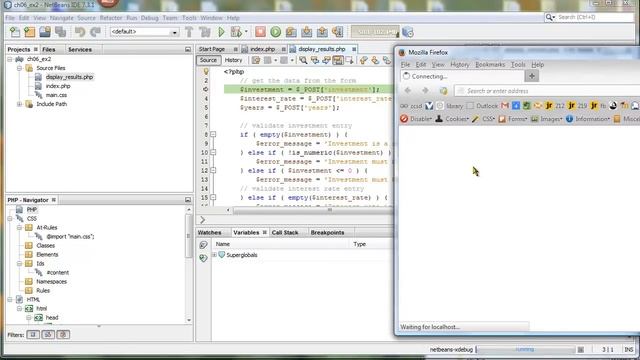Click the Firefox back arrow button
Viewport: 640px width, 360px height.
coord(408,91)
